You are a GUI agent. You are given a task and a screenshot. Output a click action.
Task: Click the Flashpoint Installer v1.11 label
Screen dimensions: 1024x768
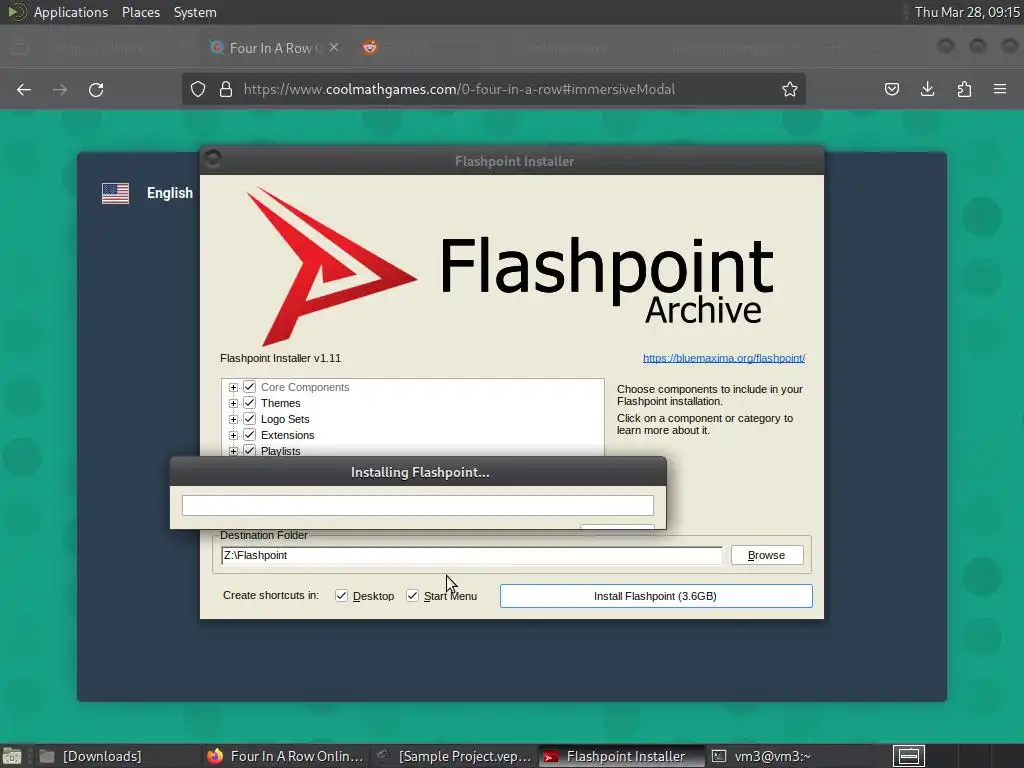click(280, 358)
